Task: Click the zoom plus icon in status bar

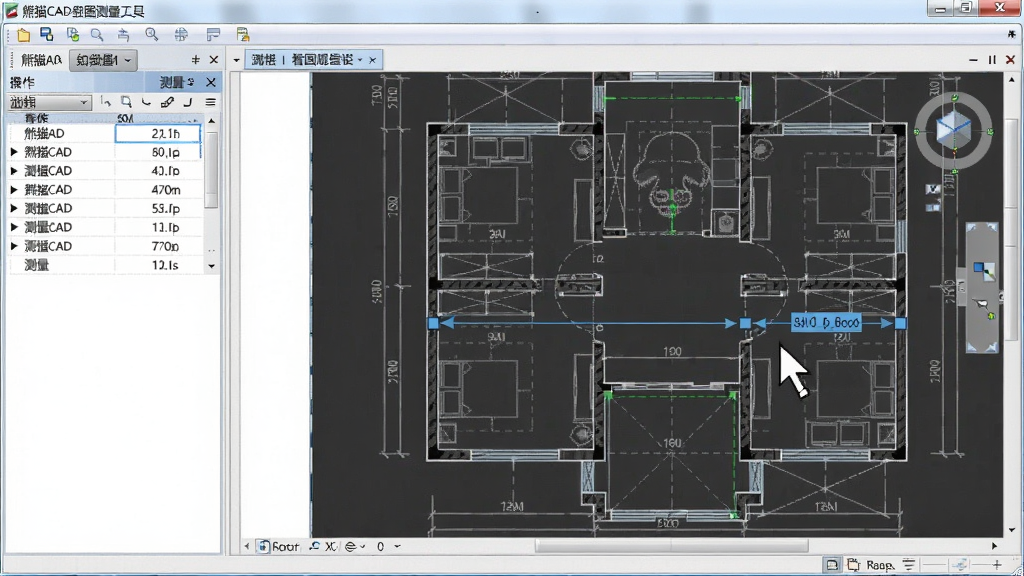Action: click(997, 564)
